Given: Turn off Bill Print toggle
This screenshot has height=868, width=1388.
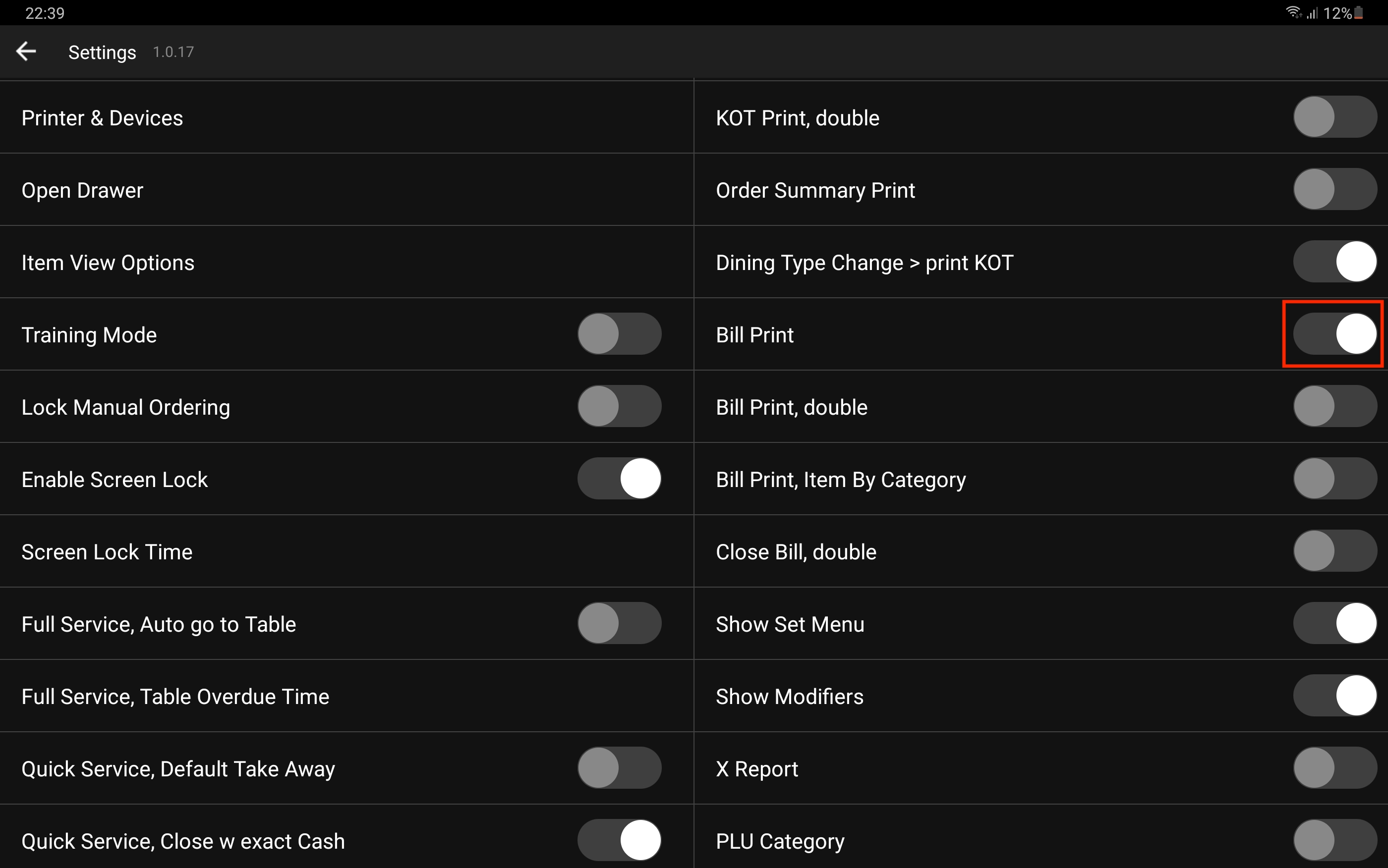Looking at the screenshot, I should (1334, 334).
